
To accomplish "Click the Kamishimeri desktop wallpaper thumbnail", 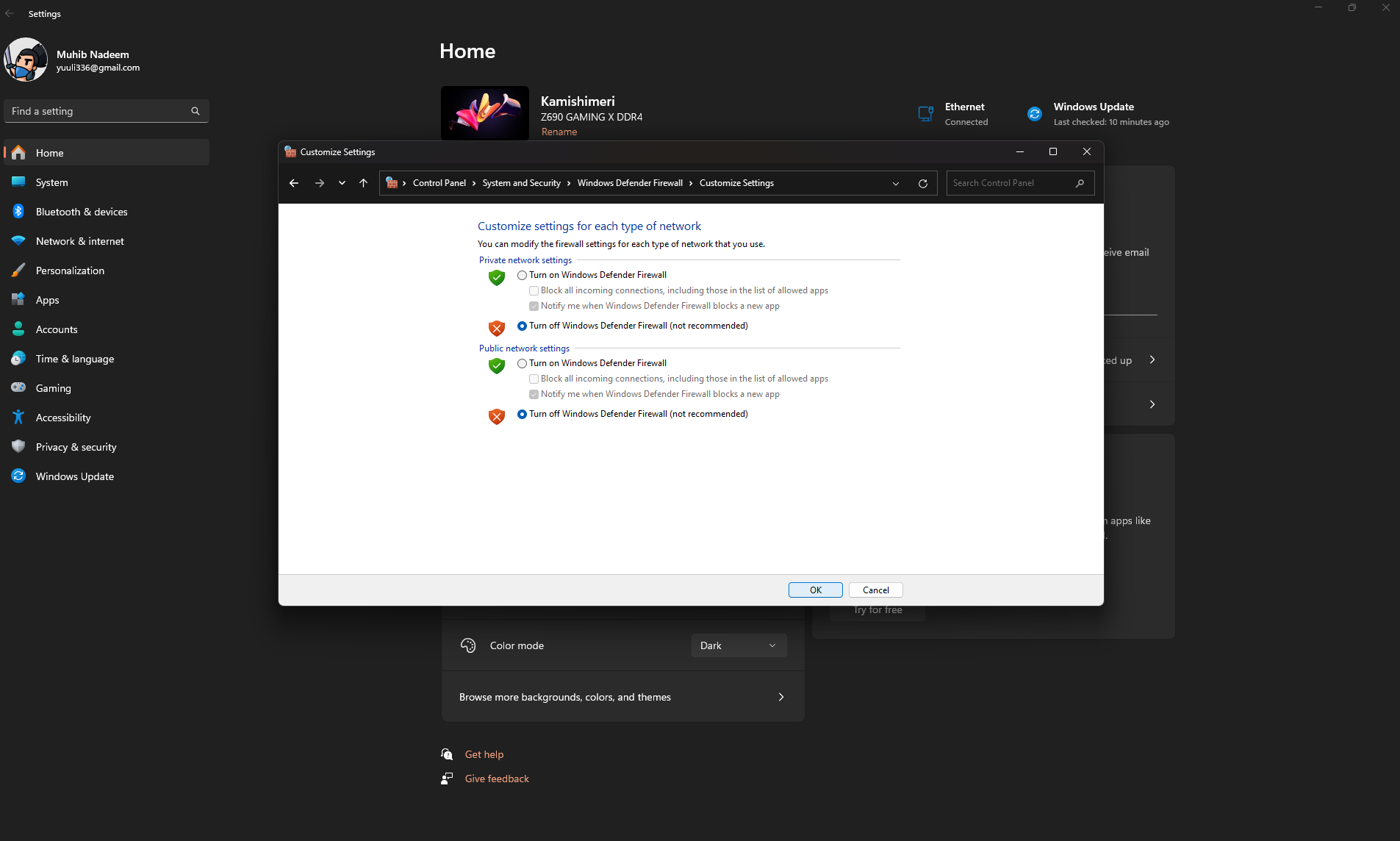I will pyautogui.click(x=485, y=113).
